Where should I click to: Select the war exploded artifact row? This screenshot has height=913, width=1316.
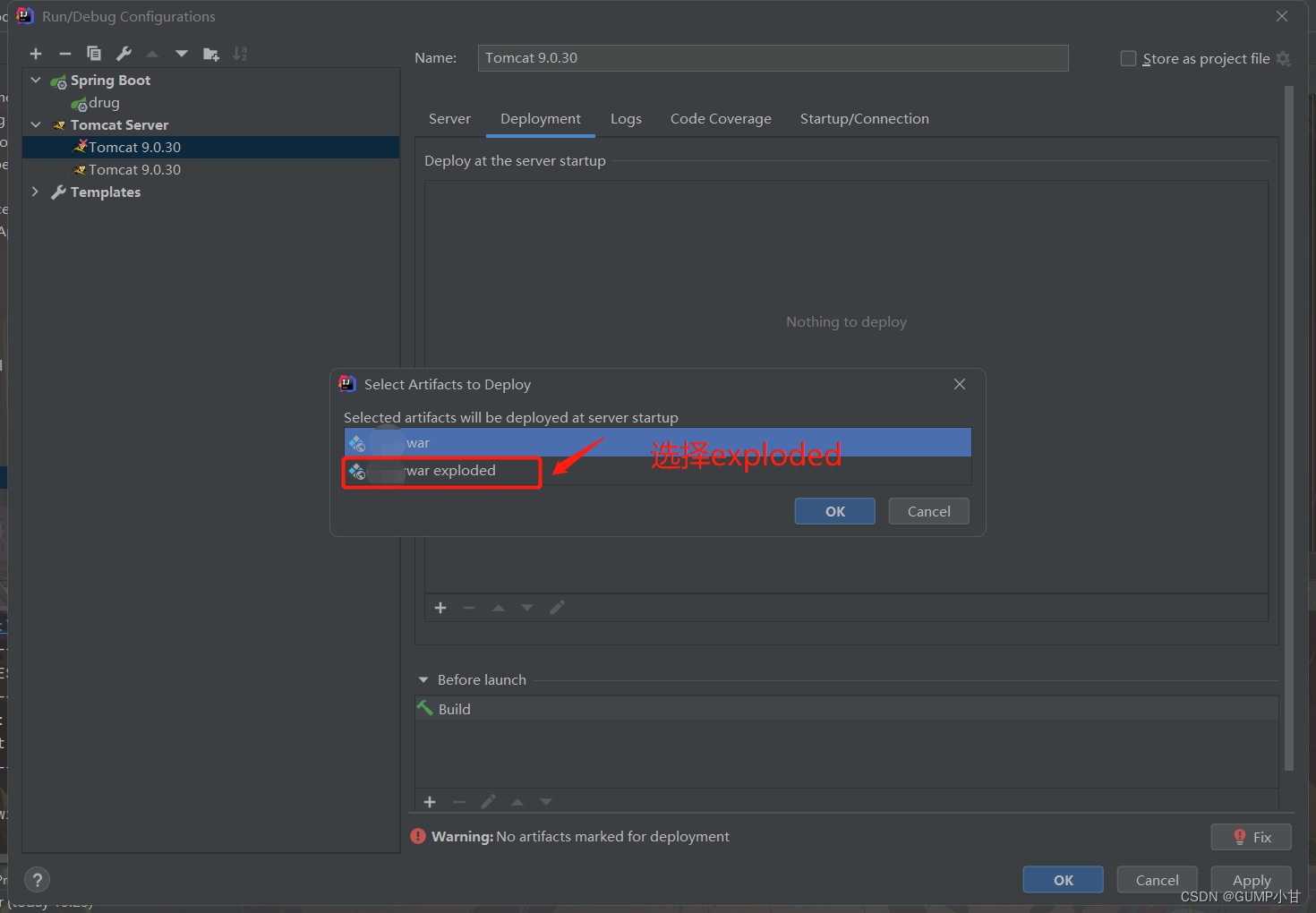(x=657, y=471)
